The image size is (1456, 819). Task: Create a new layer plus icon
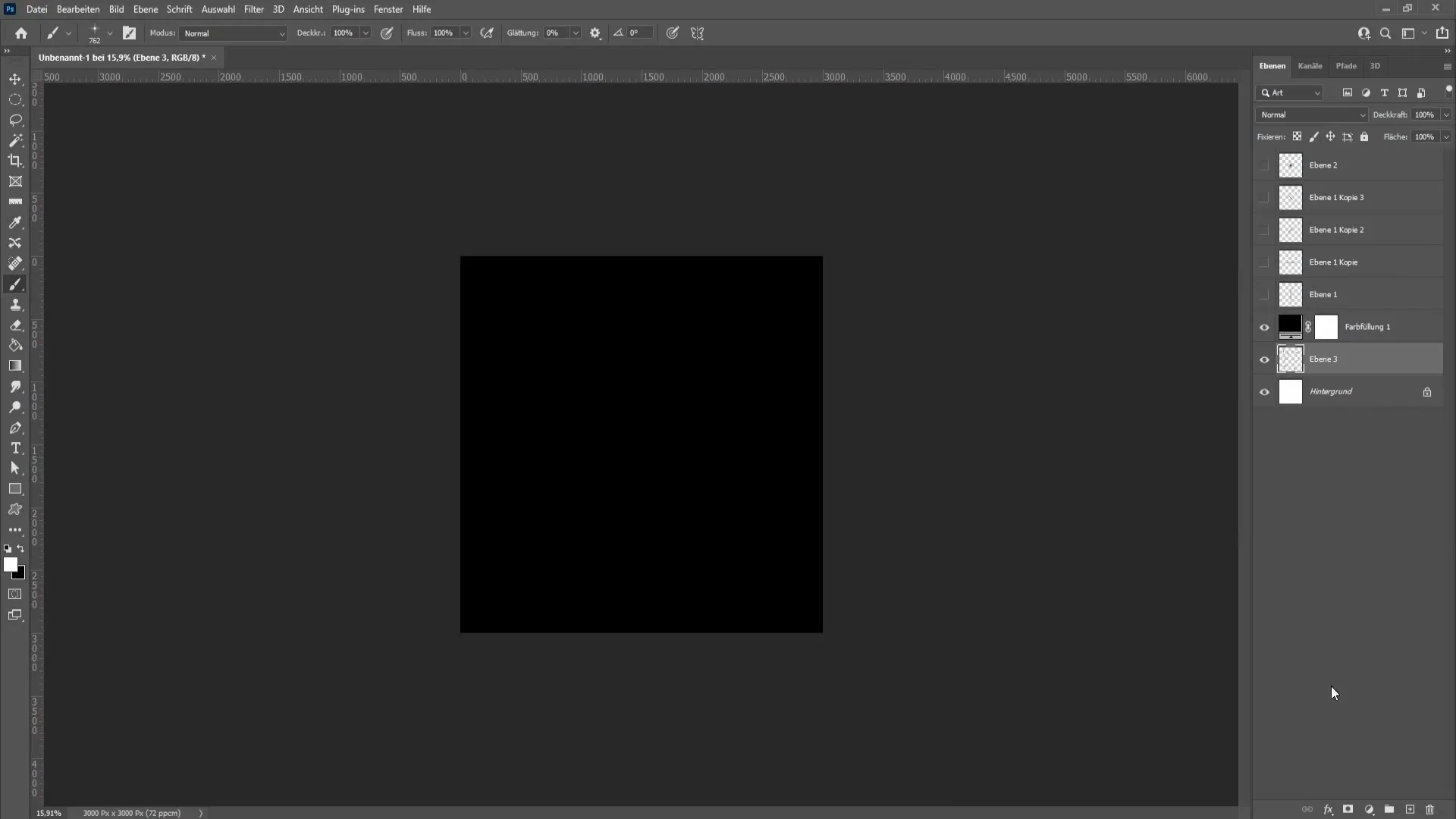1410,809
